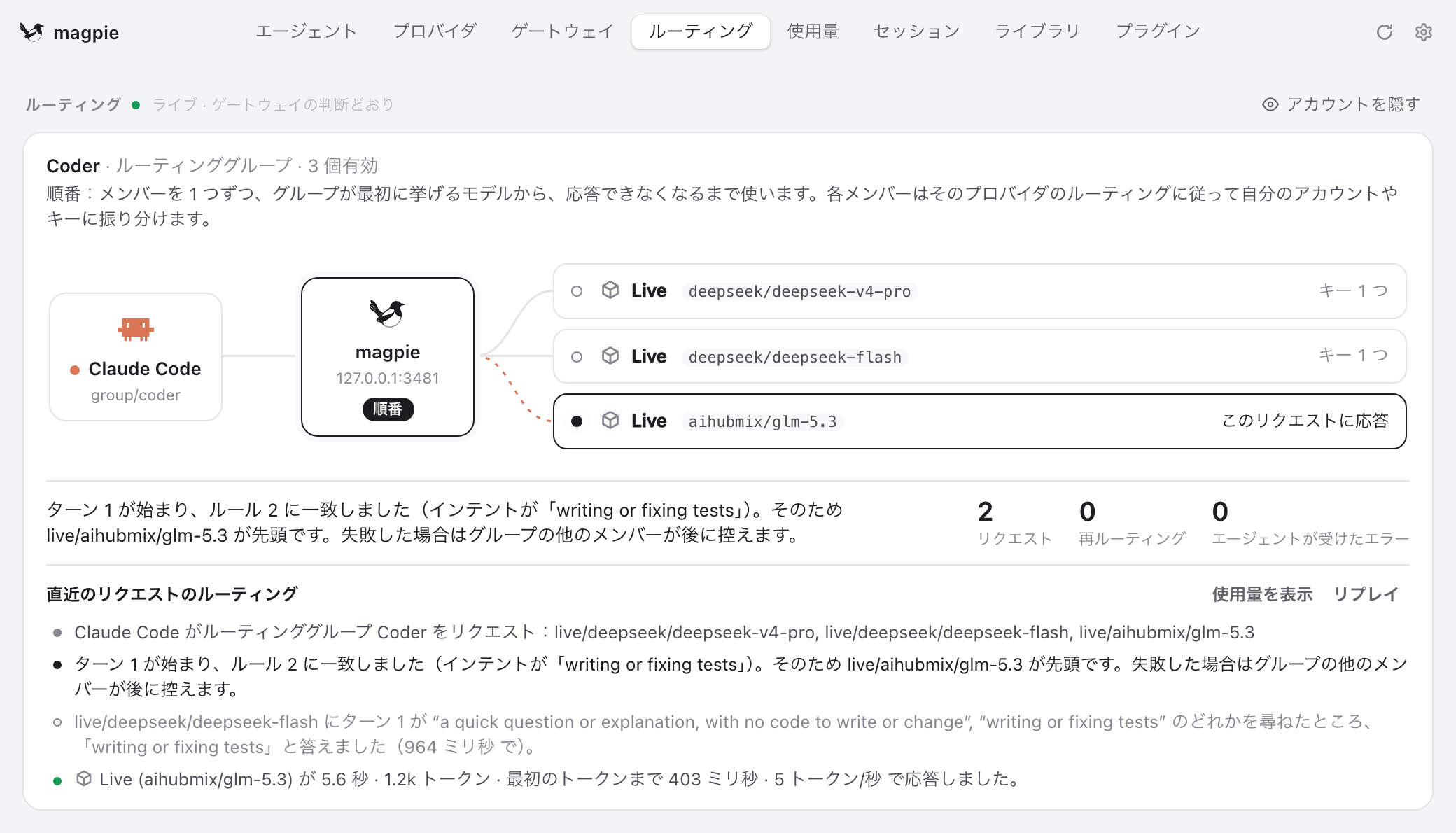Screen dimensions: 1456x833
Task: Click hollow bullet of the deepseek-flash log entry
Action: 57,722
